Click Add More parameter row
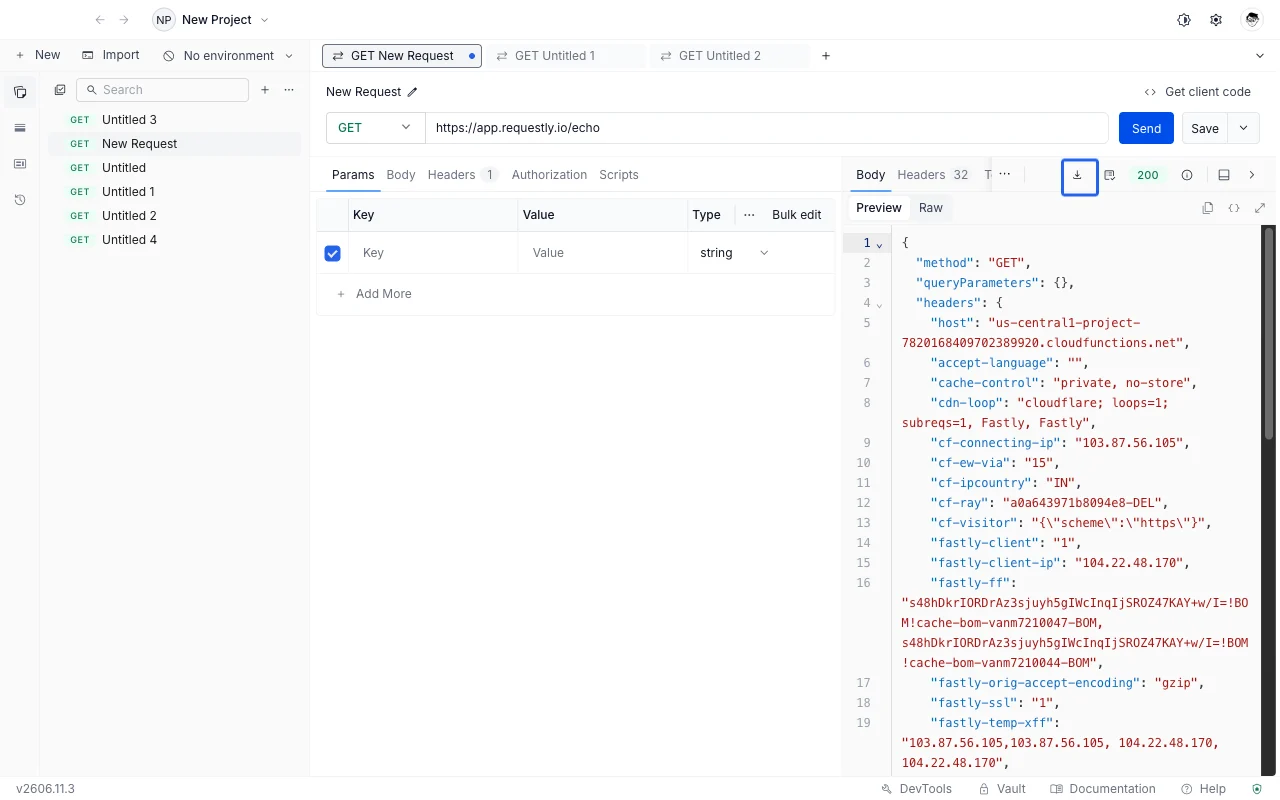This screenshot has width=1280, height=800. [374, 294]
